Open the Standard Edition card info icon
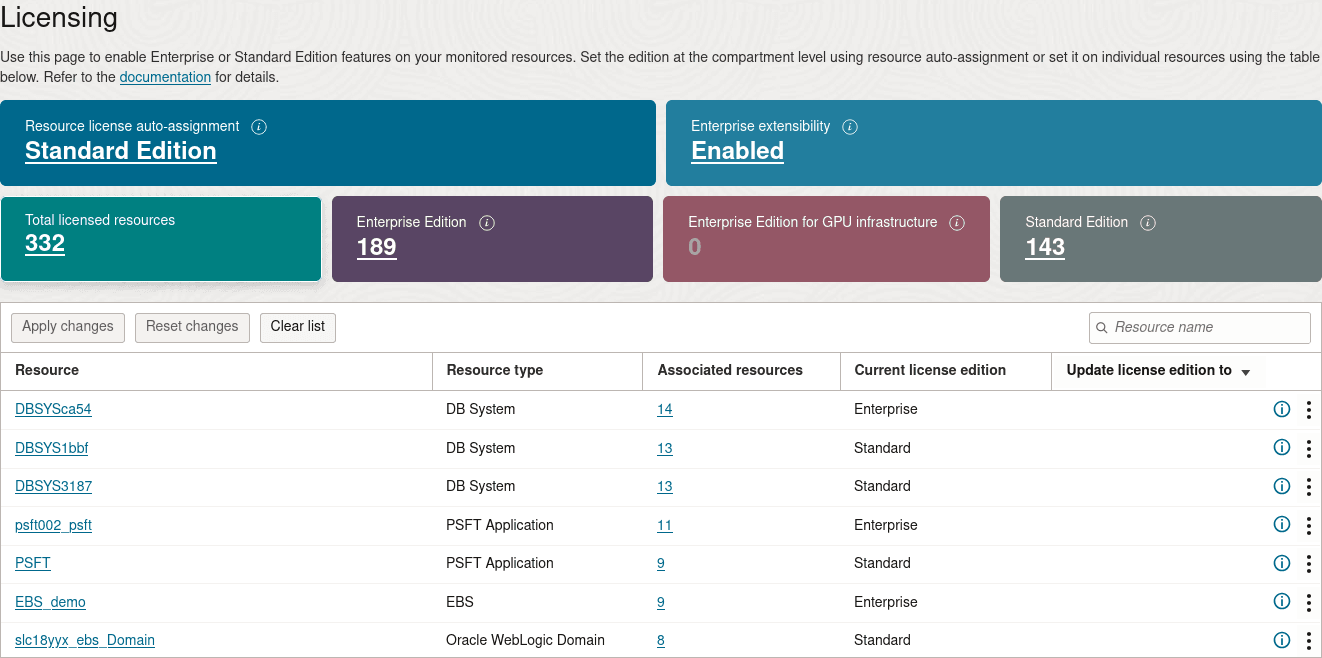This screenshot has height=658, width=1322. click(1148, 222)
